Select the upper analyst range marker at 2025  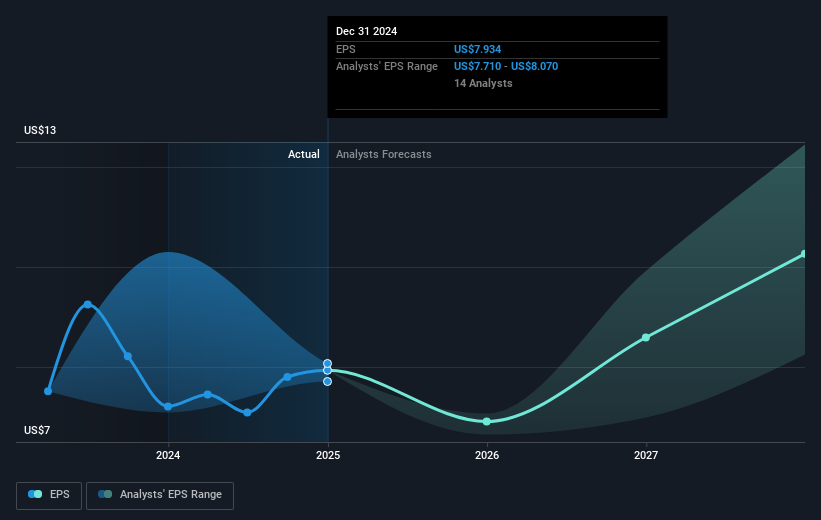pos(327,363)
